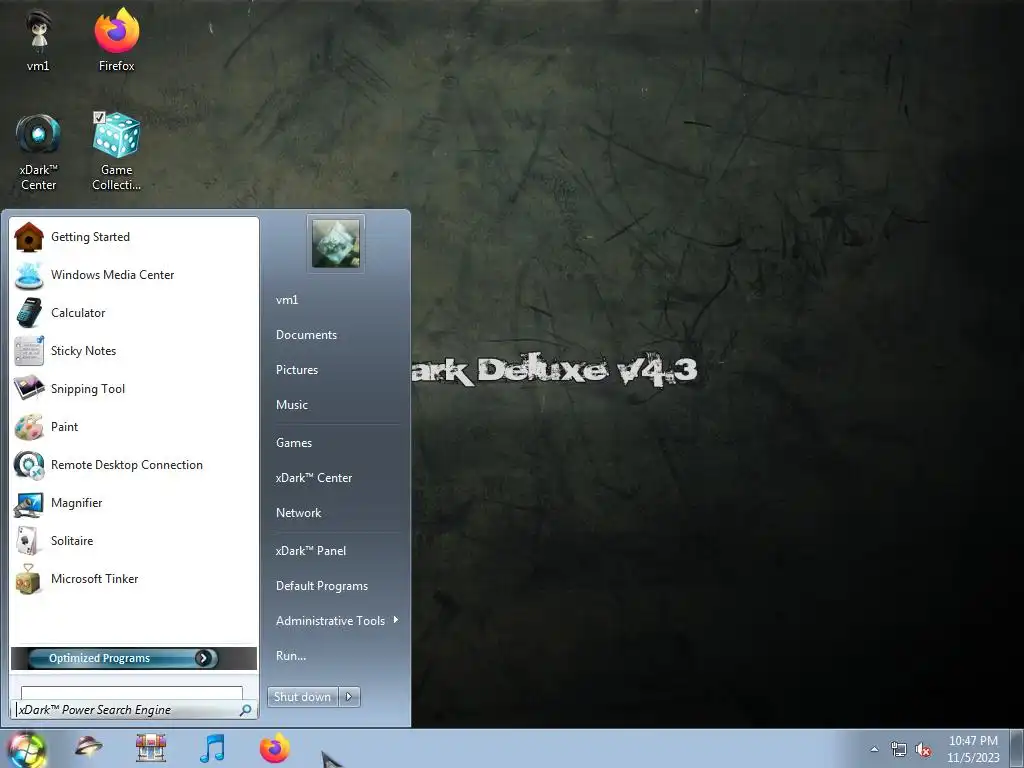
Task: Open the Calculator icon
Action: (x=29, y=313)
